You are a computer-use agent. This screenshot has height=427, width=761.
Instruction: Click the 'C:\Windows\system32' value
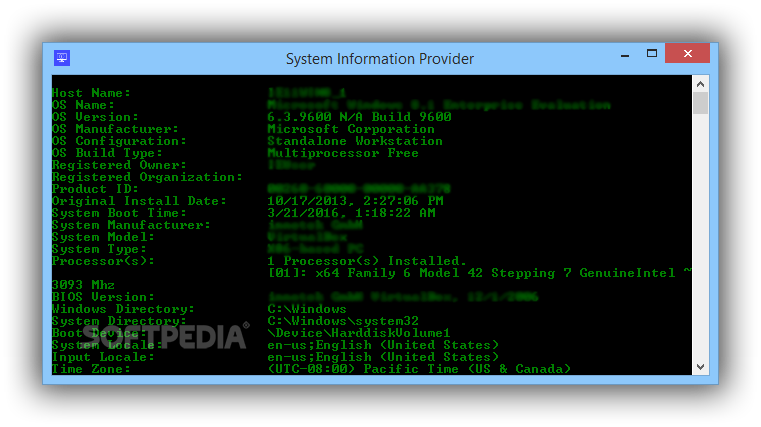tap(343, 321)
